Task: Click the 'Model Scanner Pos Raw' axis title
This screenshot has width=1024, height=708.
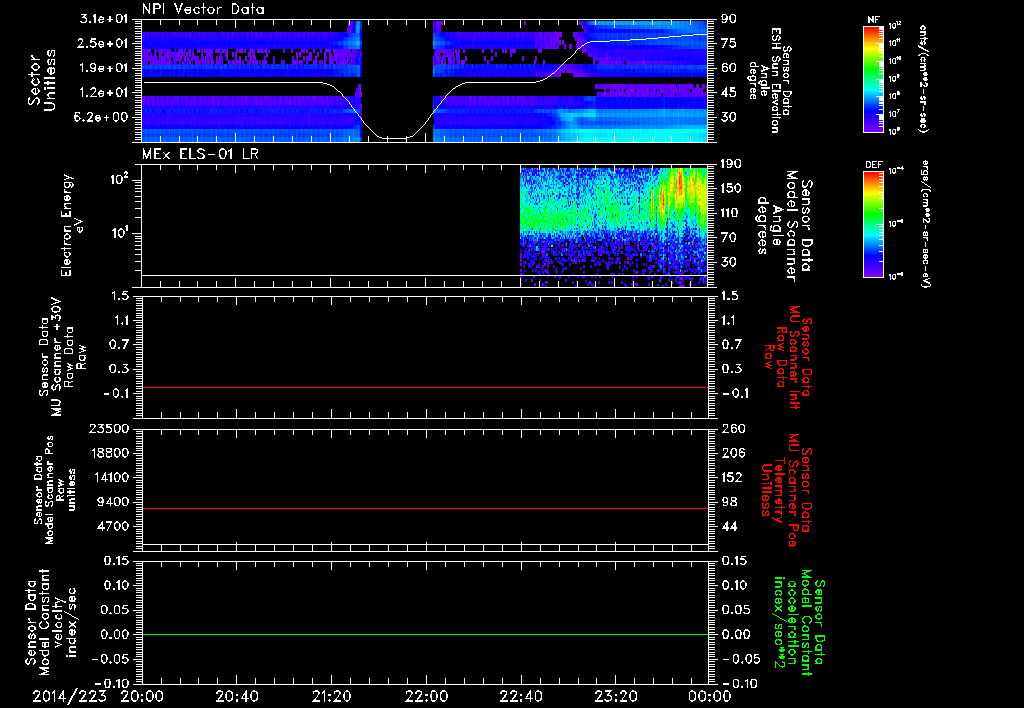Action: (x=55, y=490)
